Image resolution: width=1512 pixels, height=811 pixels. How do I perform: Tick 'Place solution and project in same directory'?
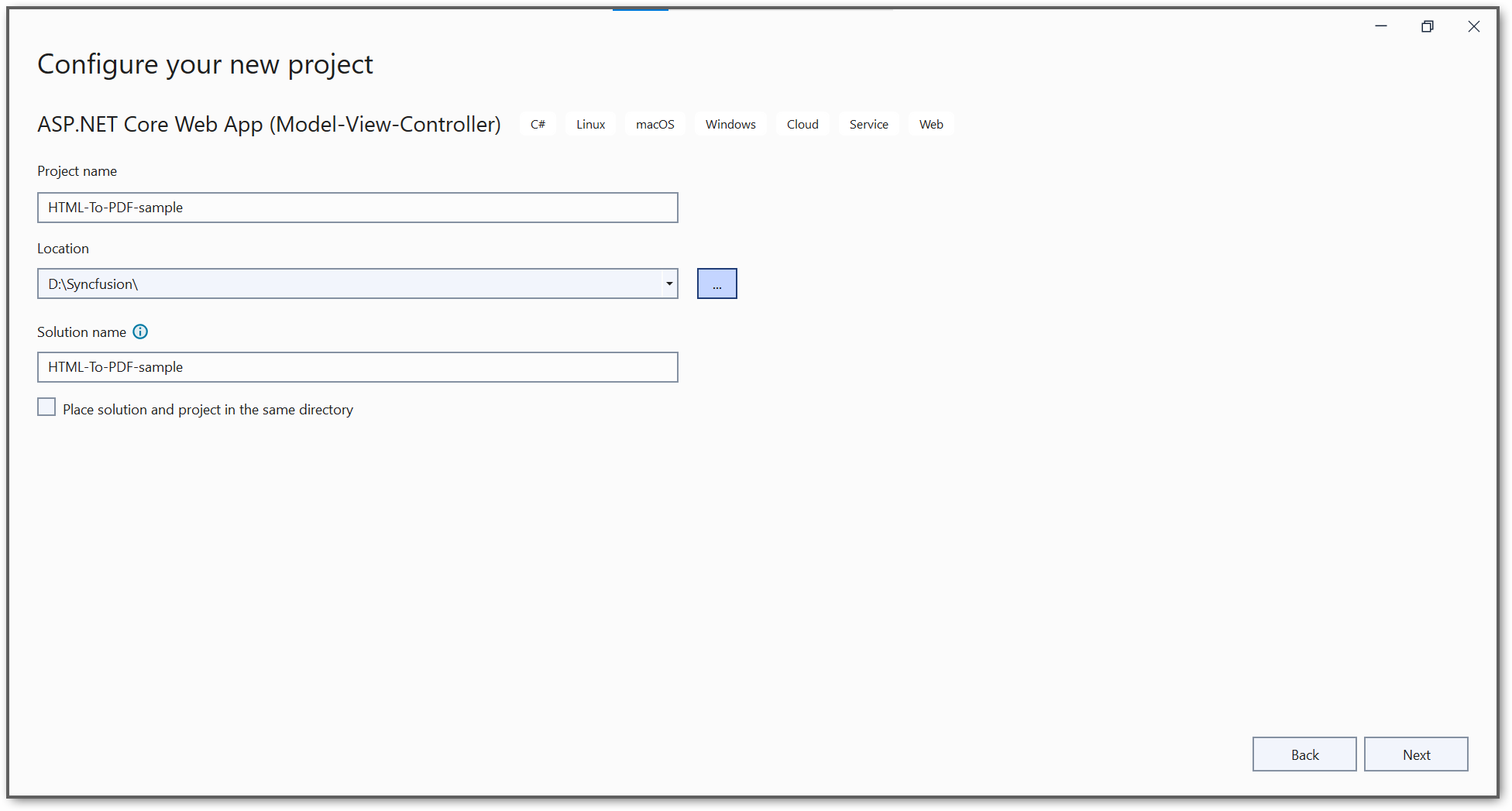tap(46, 407)
